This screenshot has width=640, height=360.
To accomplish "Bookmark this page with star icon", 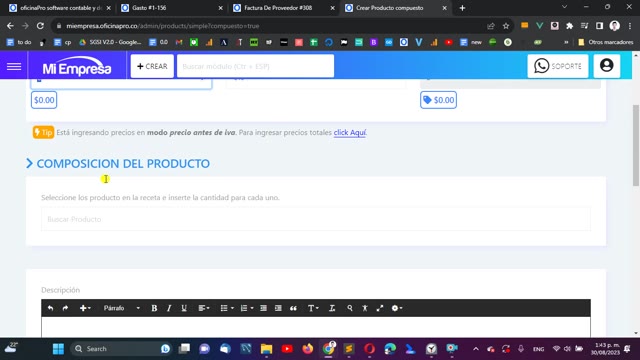I will click(x=506, y=26).
